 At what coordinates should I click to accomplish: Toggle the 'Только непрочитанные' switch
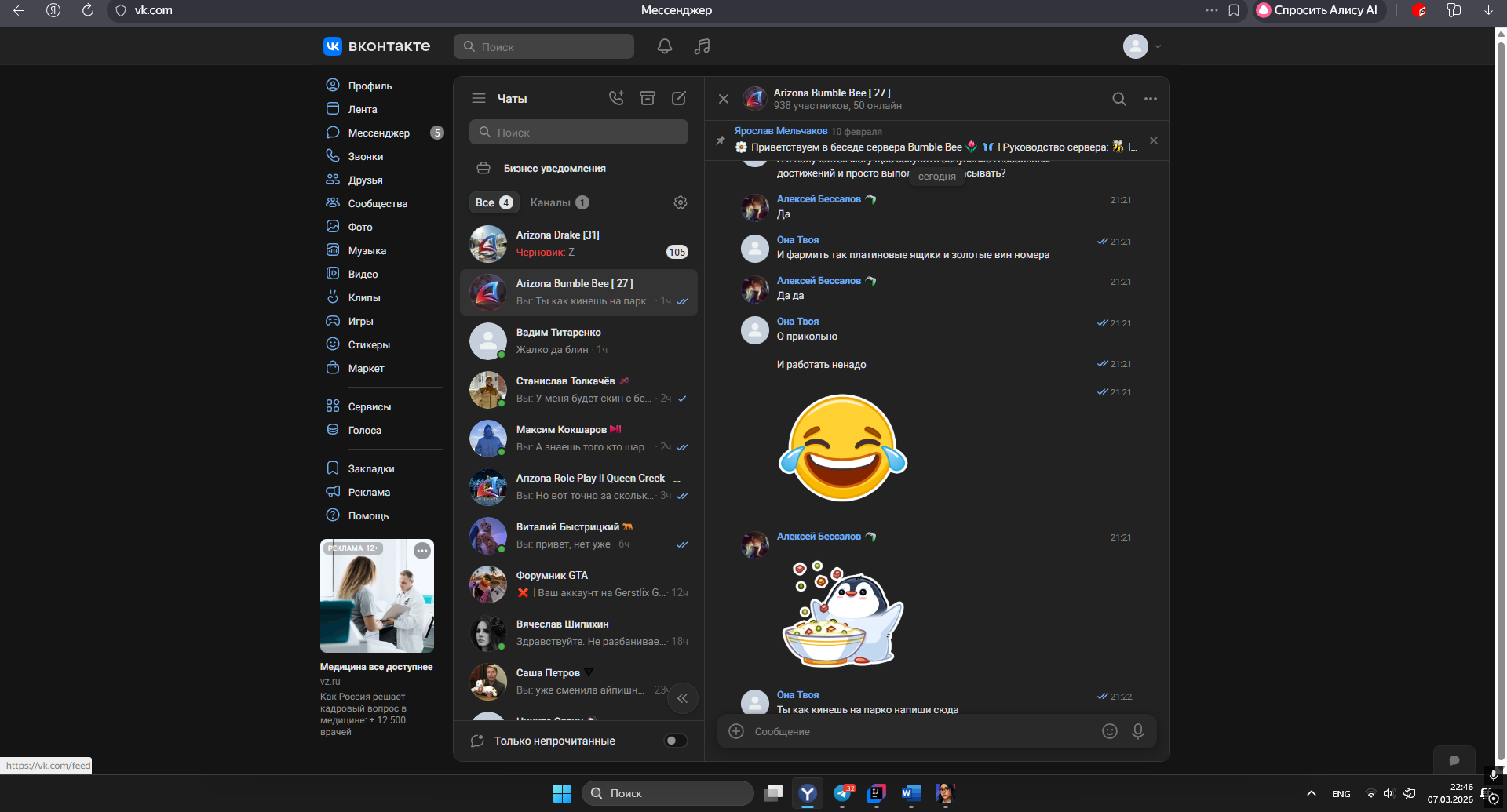[675, 741]
